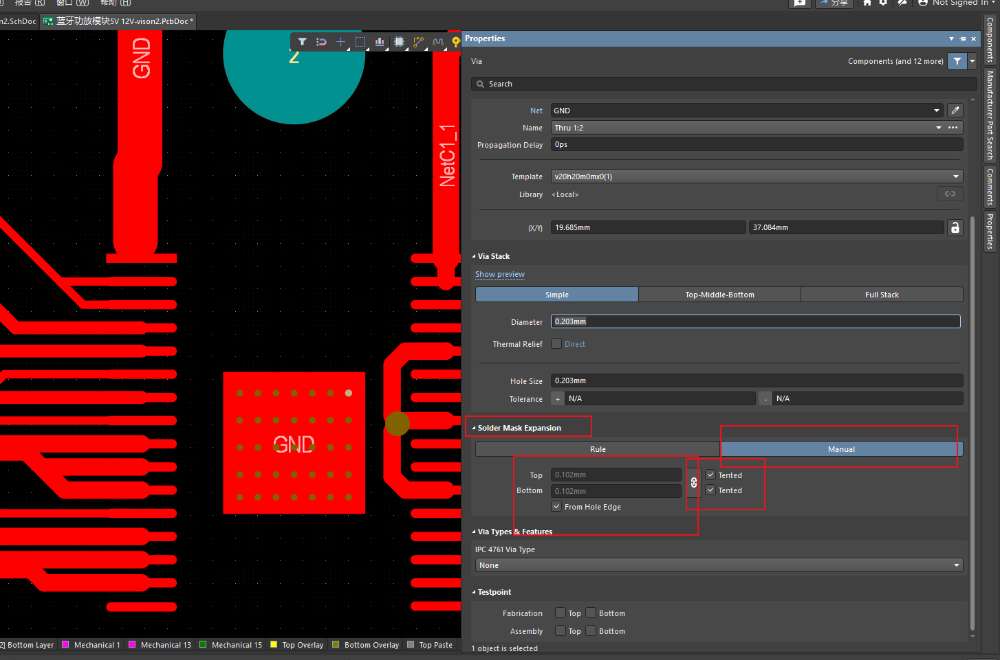Click the Properties Search box
The width and height of the screenshot is (1000, 660).
(x=724, y=84)
